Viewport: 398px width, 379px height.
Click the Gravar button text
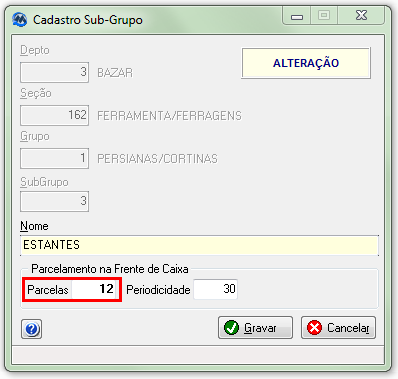(260, 328)
